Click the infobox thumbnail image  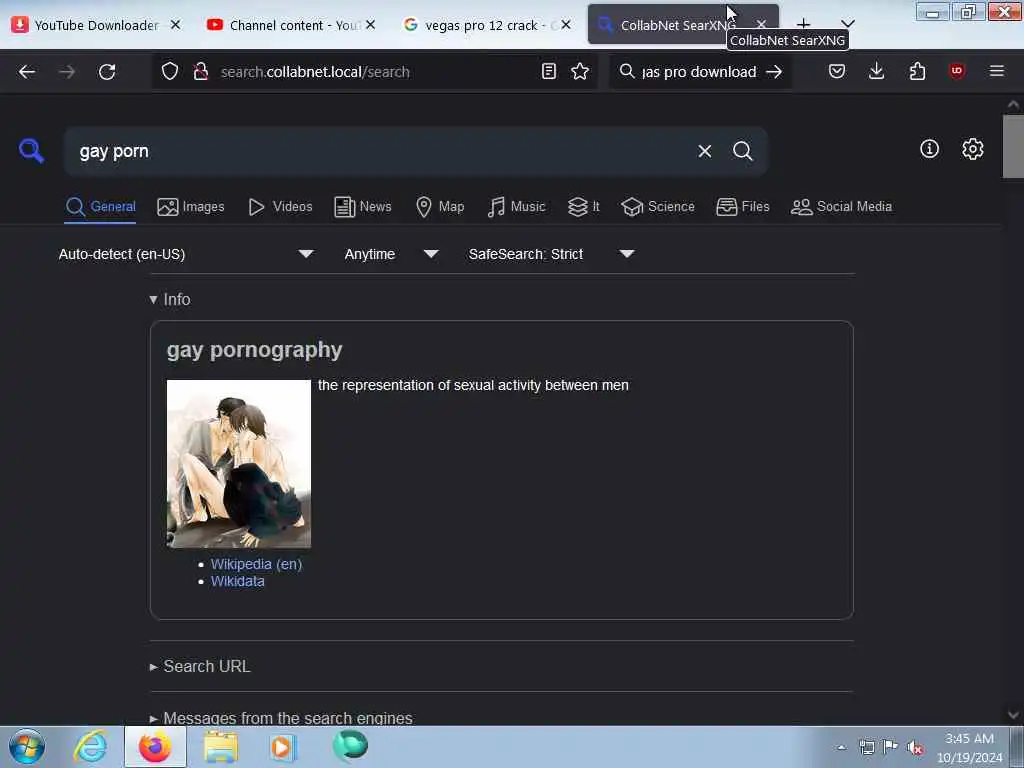point(239,464)
